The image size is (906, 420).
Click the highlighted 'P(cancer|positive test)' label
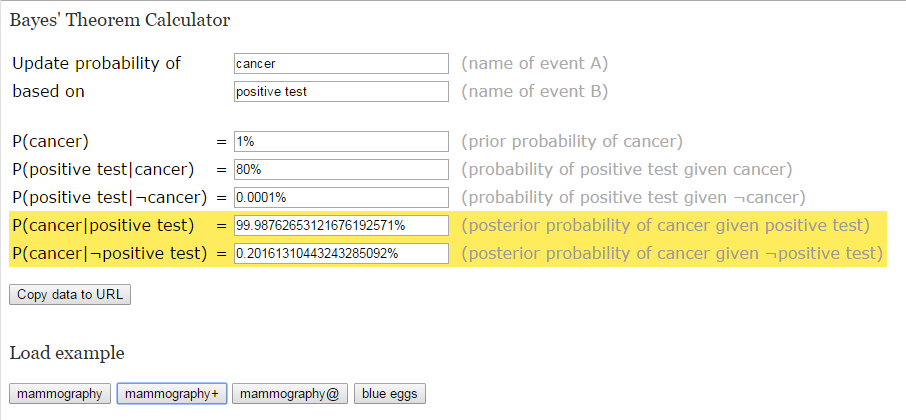pyautogui.click(x=103, y=226)
